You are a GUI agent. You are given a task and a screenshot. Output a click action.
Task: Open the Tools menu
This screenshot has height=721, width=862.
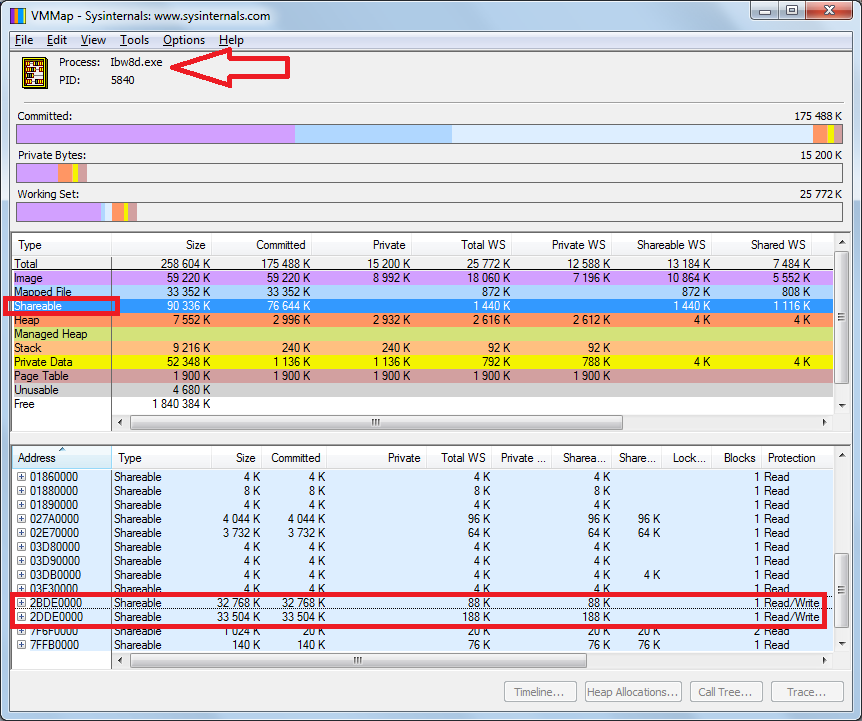point(134,40)
